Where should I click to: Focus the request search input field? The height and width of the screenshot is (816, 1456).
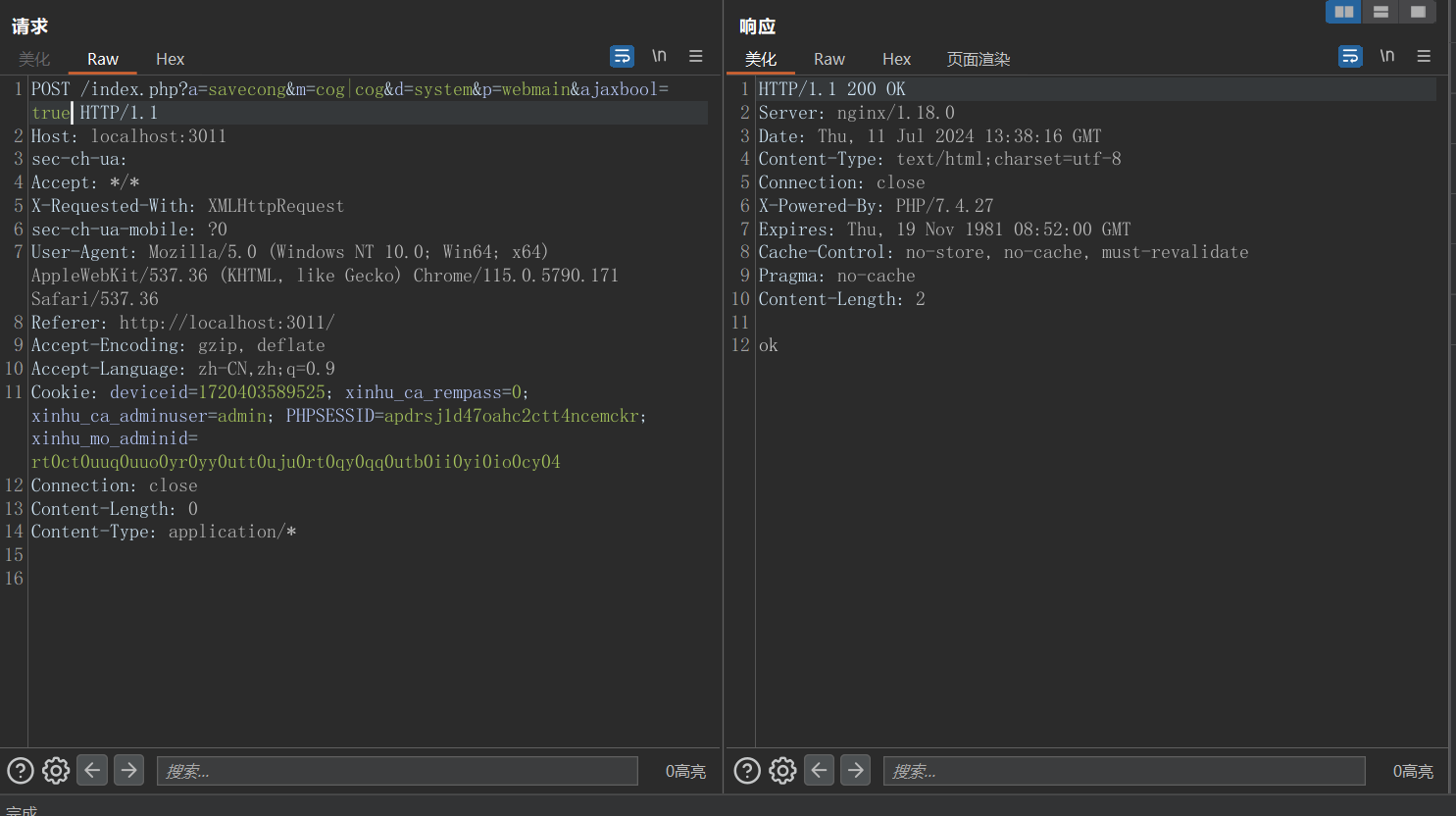[x=397, y=771]
